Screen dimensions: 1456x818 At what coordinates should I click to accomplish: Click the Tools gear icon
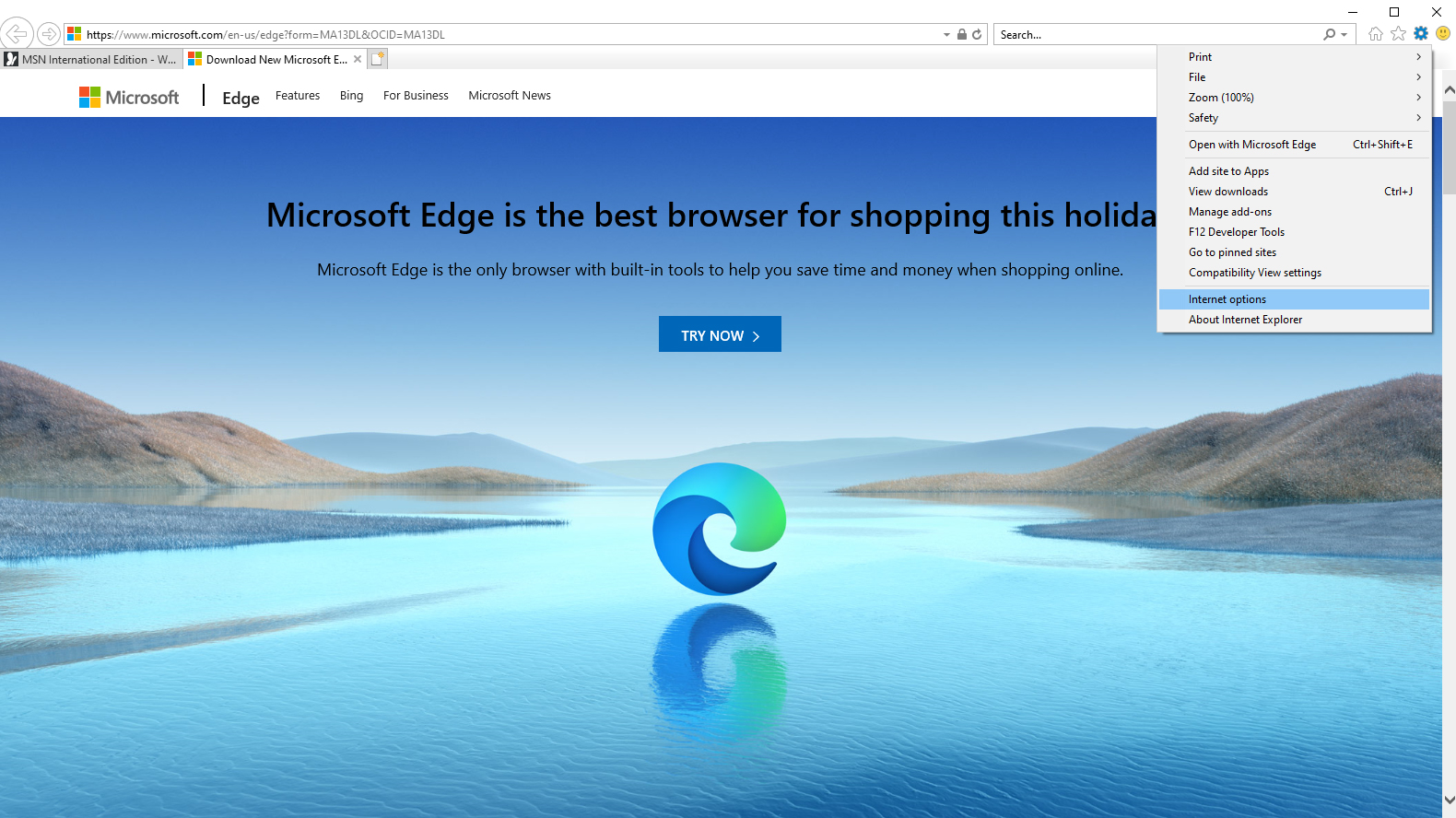click(1421, 34)
